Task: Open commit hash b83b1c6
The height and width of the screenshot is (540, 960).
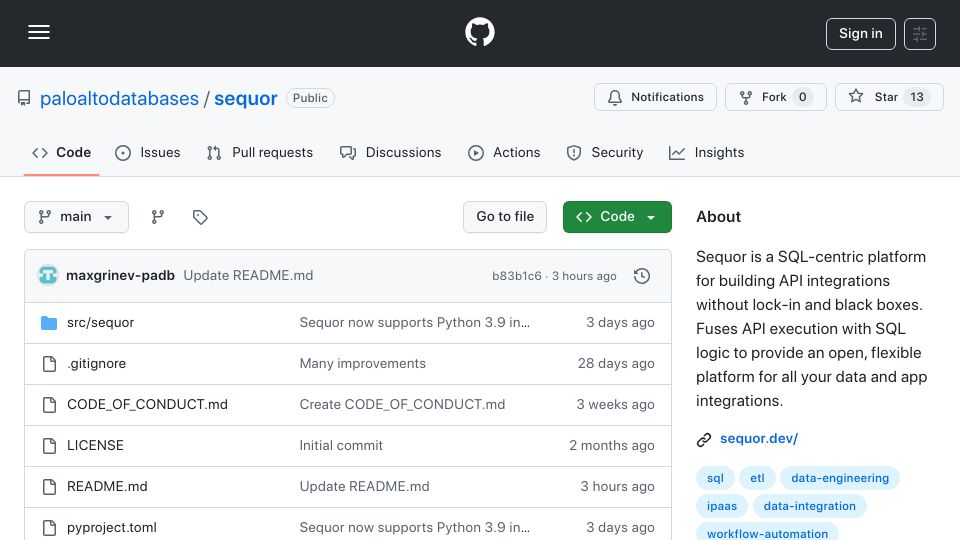Action: (x=517, y=276)
